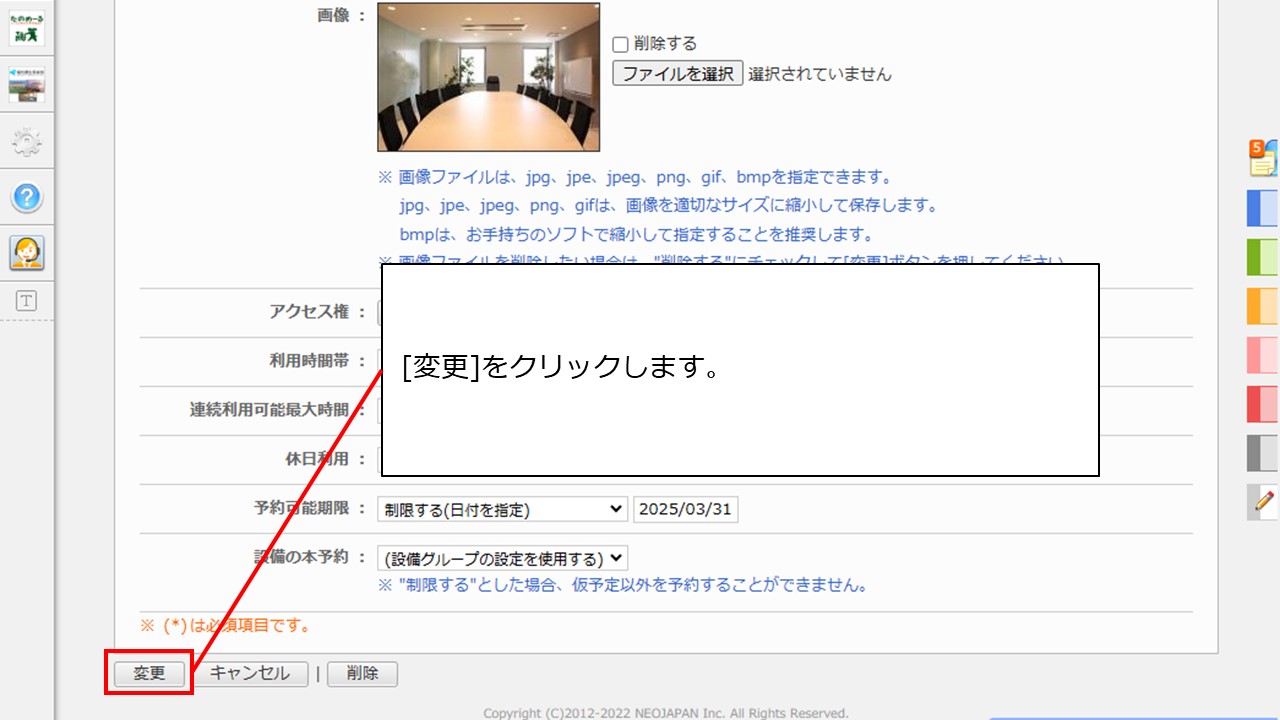Click the ファイルを選択 button
Screen dimensions: 1280x720
(678, 74)
